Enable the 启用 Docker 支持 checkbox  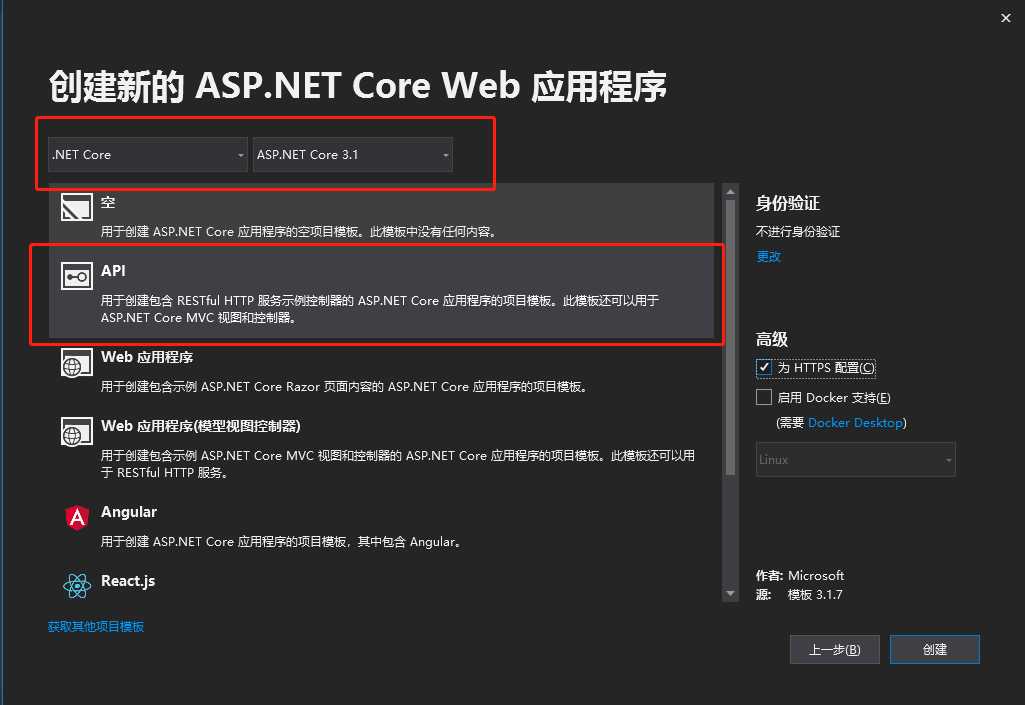click(x=764, y=397)
